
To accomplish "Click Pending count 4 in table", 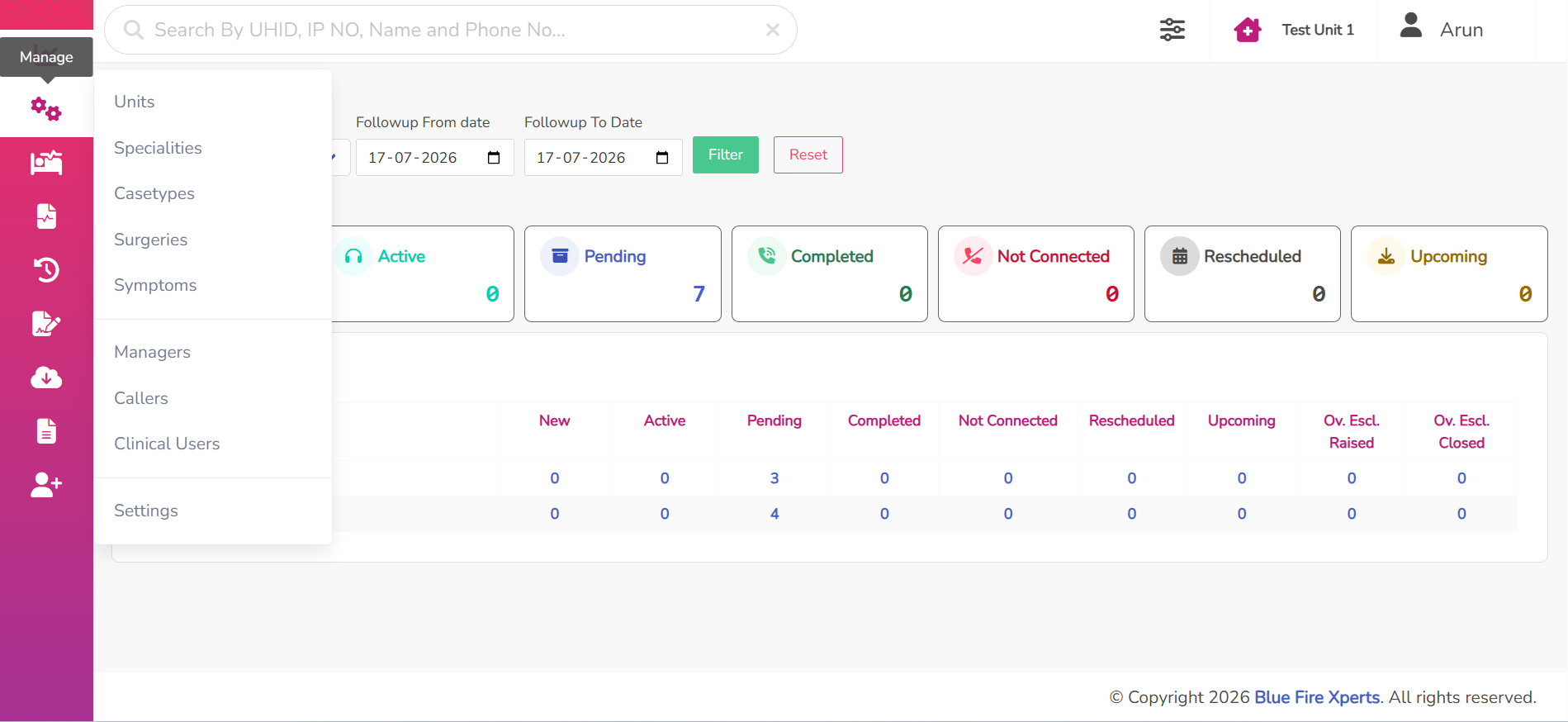I will pyautogui.click(x=775, y=514).
